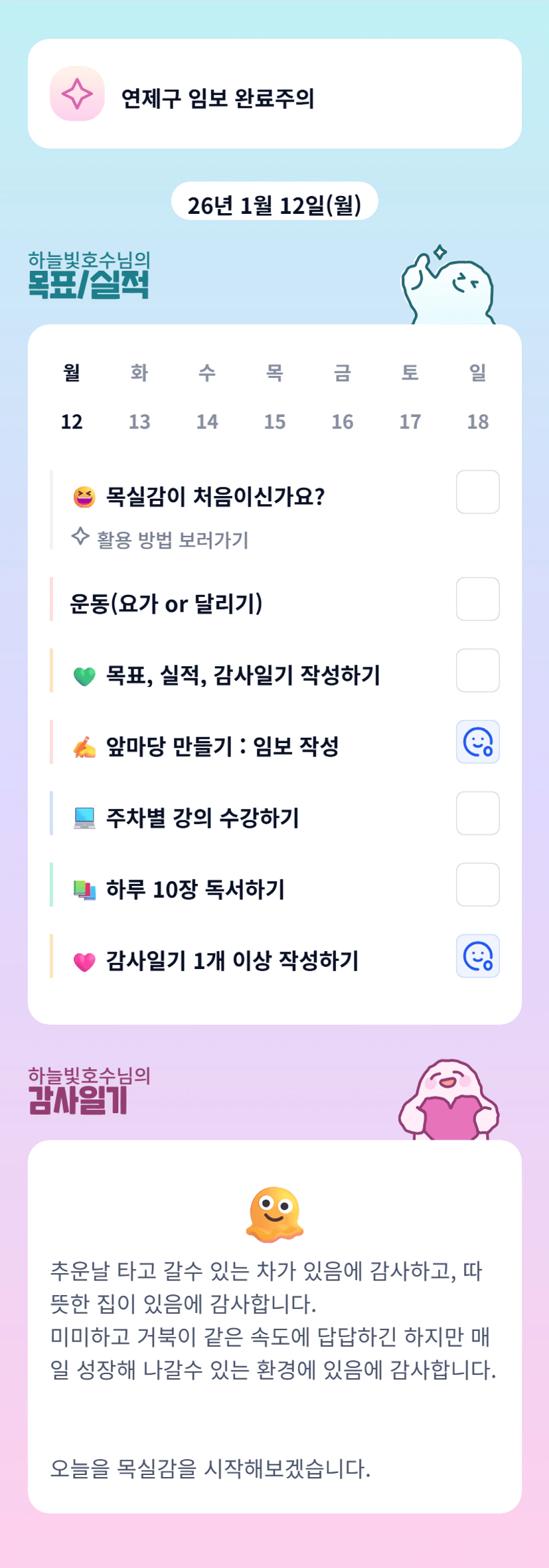
Task: Switch to Friday 16 in week row
Action: [343, 421]
